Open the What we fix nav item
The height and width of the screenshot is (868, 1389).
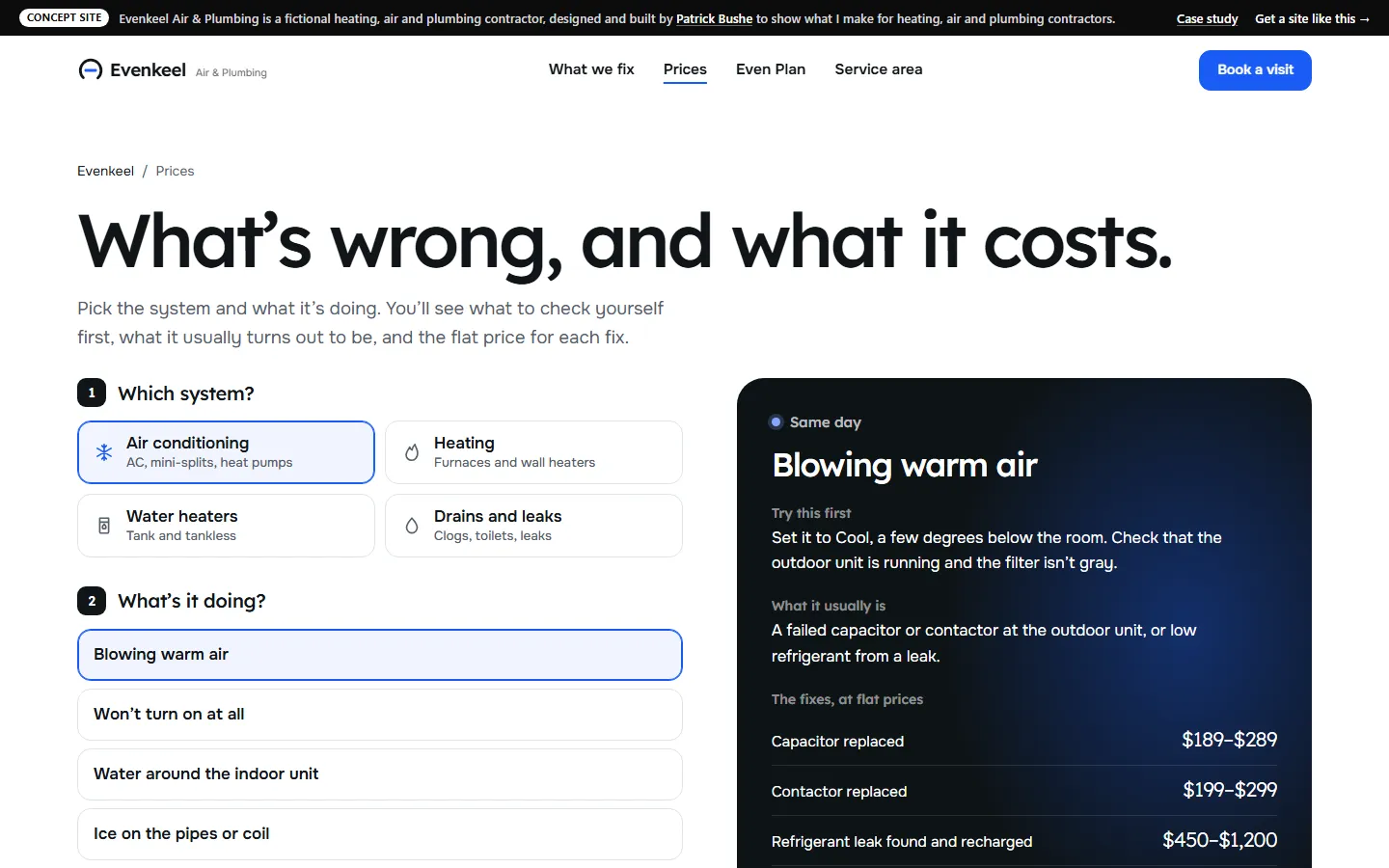(591, 69)
